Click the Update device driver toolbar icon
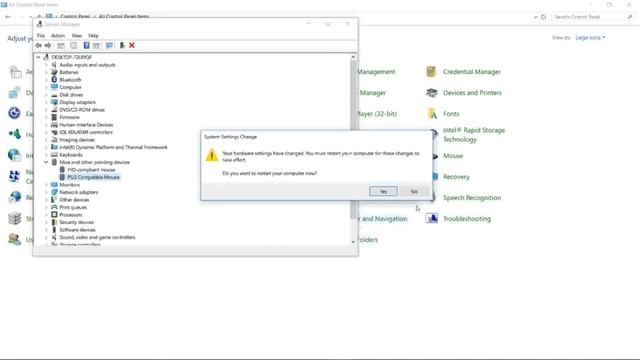The height and width of the screenshot is (360, 640). click(122, 45)
